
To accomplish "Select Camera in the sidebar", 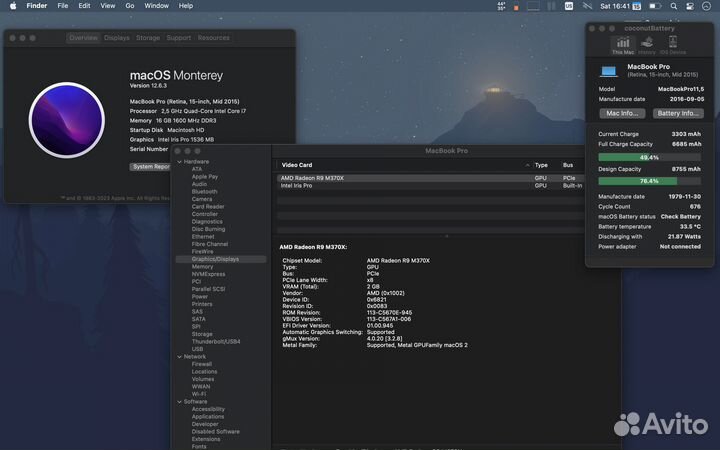I will point(202,199).
